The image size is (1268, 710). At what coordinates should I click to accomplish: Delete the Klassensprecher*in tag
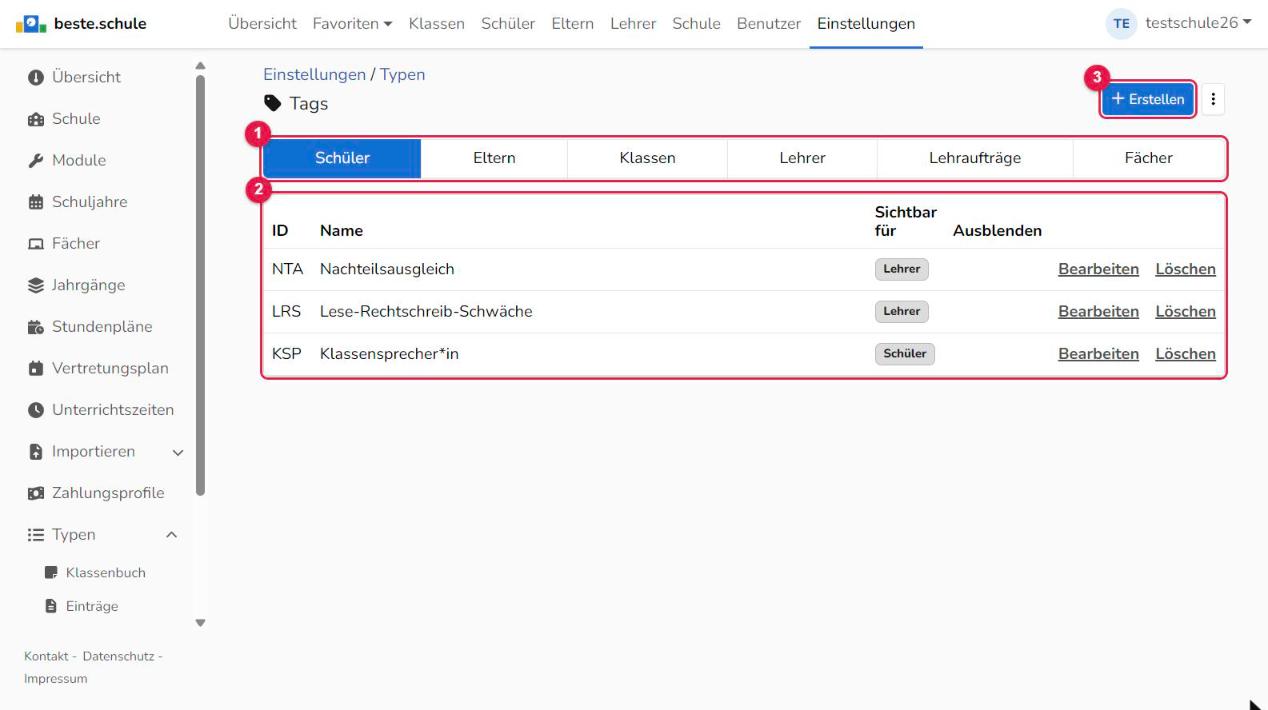pyautogui.click(x=1185, y=354)
